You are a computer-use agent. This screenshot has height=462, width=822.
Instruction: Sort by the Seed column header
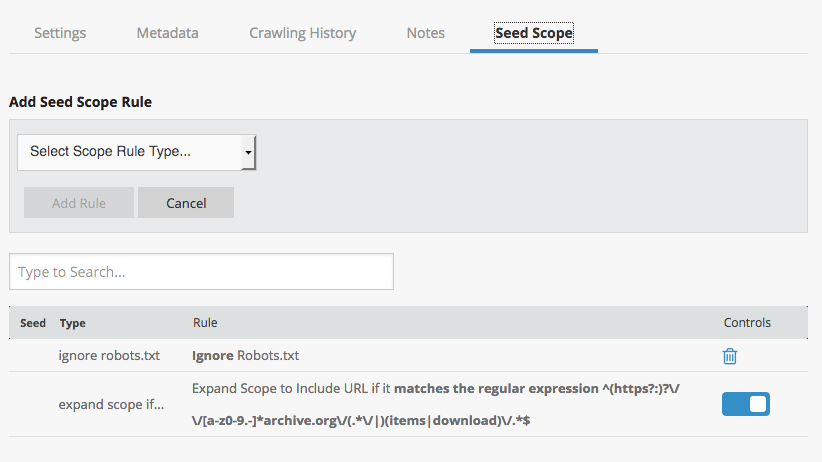(33, 323)
